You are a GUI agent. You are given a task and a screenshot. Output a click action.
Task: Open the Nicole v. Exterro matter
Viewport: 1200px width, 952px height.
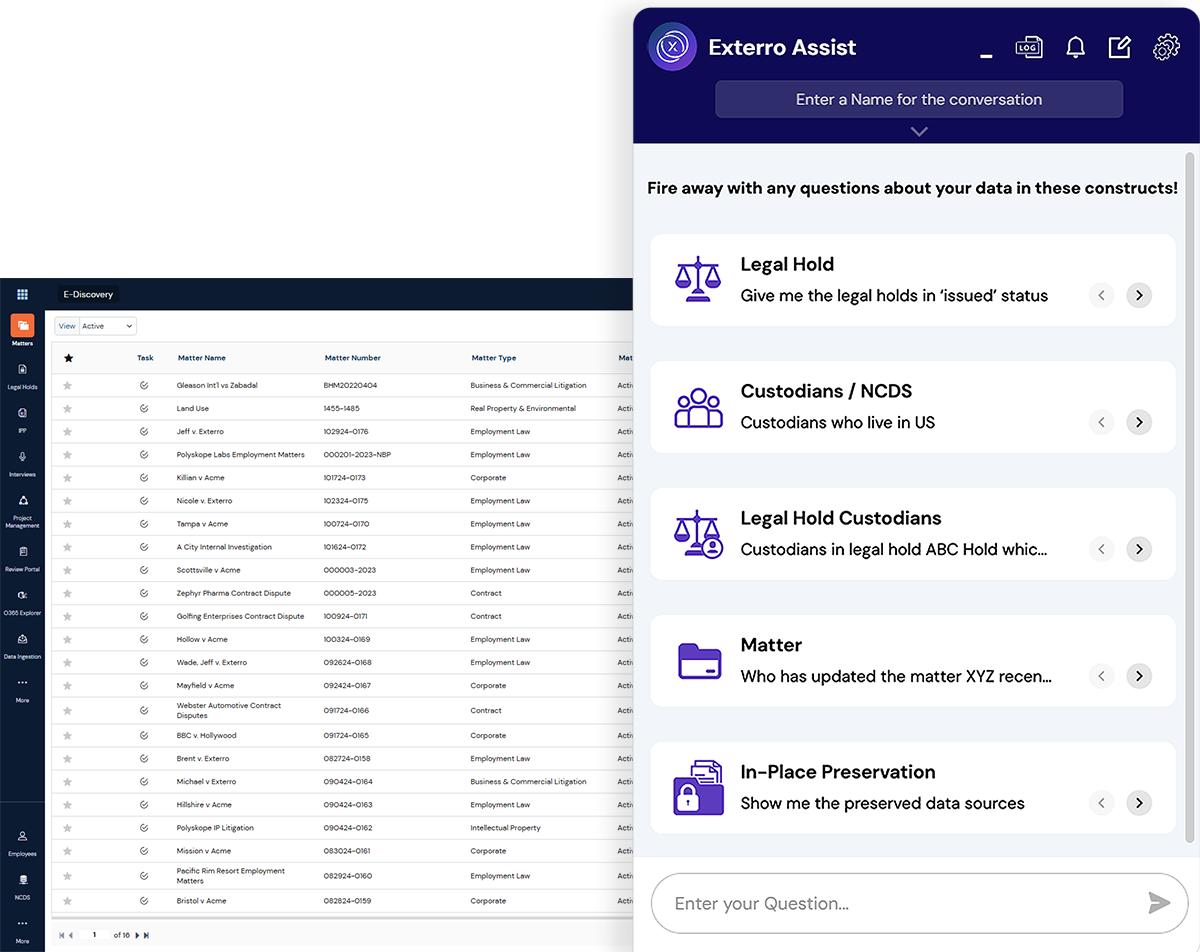(204, 501)
